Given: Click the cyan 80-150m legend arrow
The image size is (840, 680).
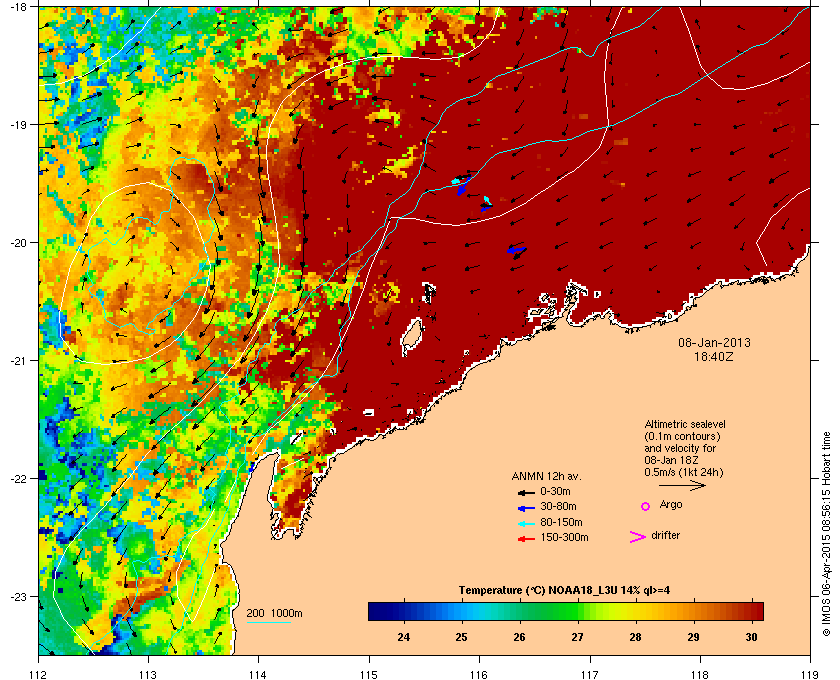Looking at the screenshot, I should (526, 523).
